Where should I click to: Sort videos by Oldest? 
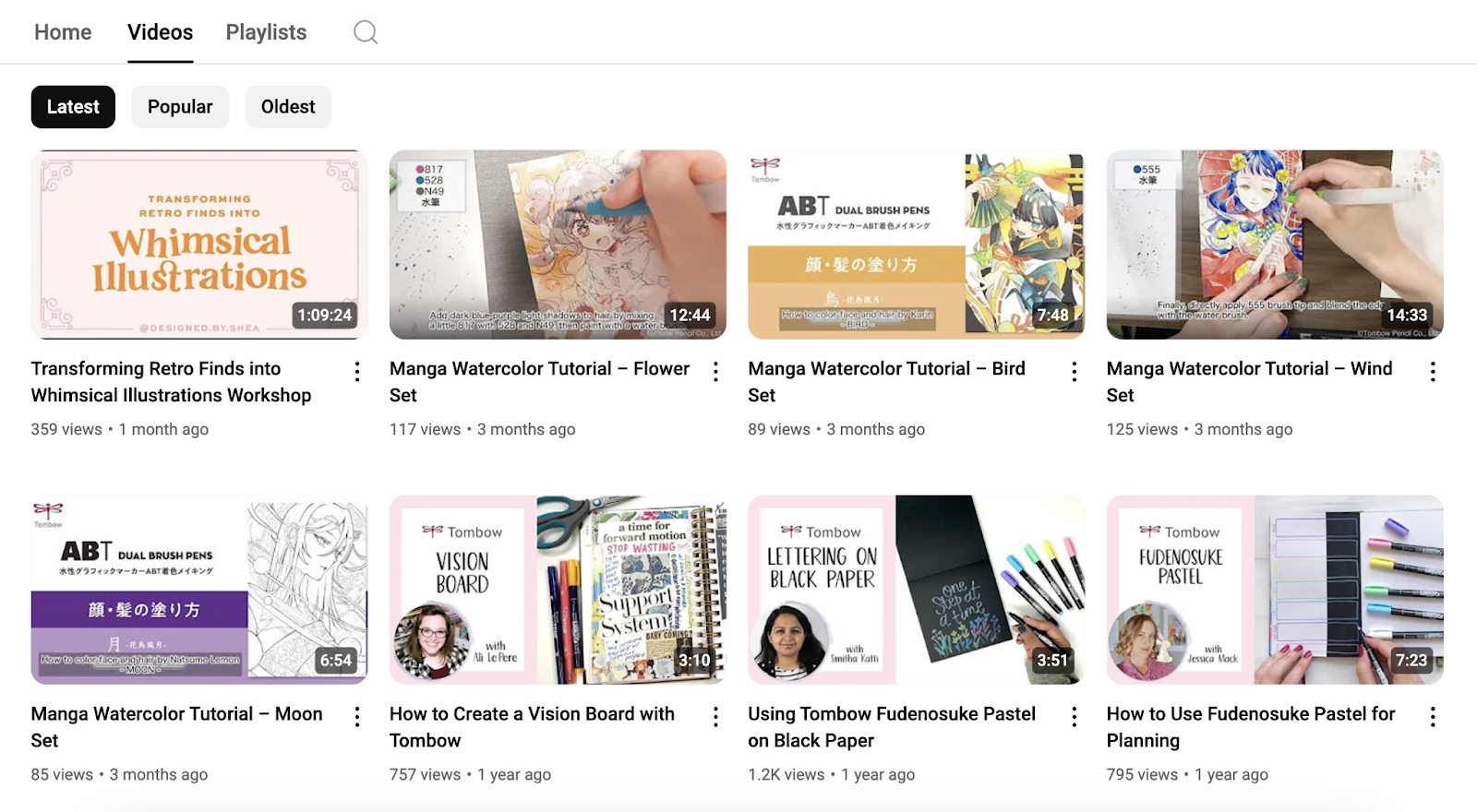pyautogui.click(x=288, y=107)
